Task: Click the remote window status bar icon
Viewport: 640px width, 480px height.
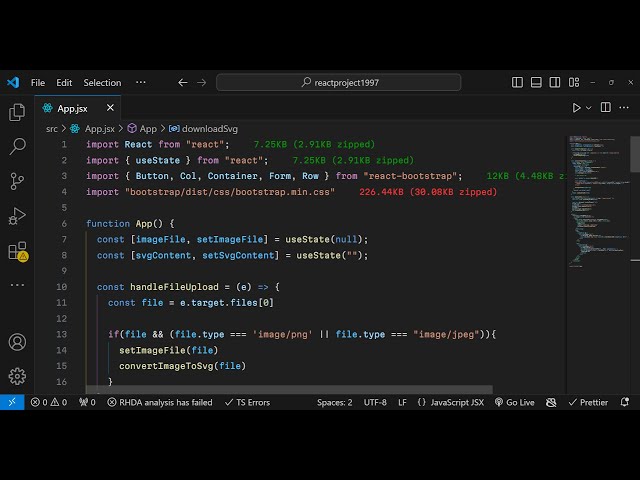Action: [x=11, y=402]
